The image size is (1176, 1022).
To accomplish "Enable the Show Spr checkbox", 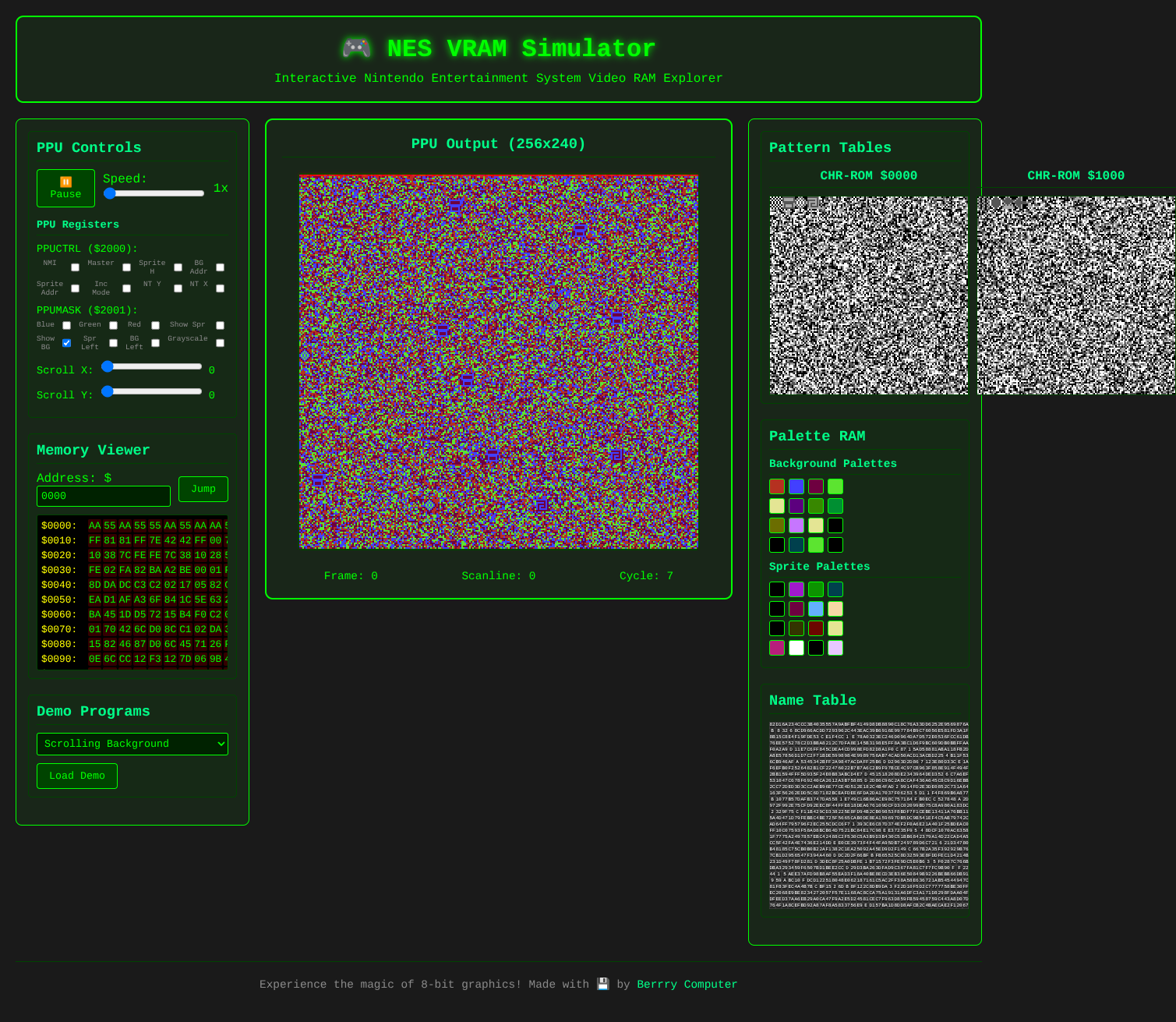I will 220,325.
